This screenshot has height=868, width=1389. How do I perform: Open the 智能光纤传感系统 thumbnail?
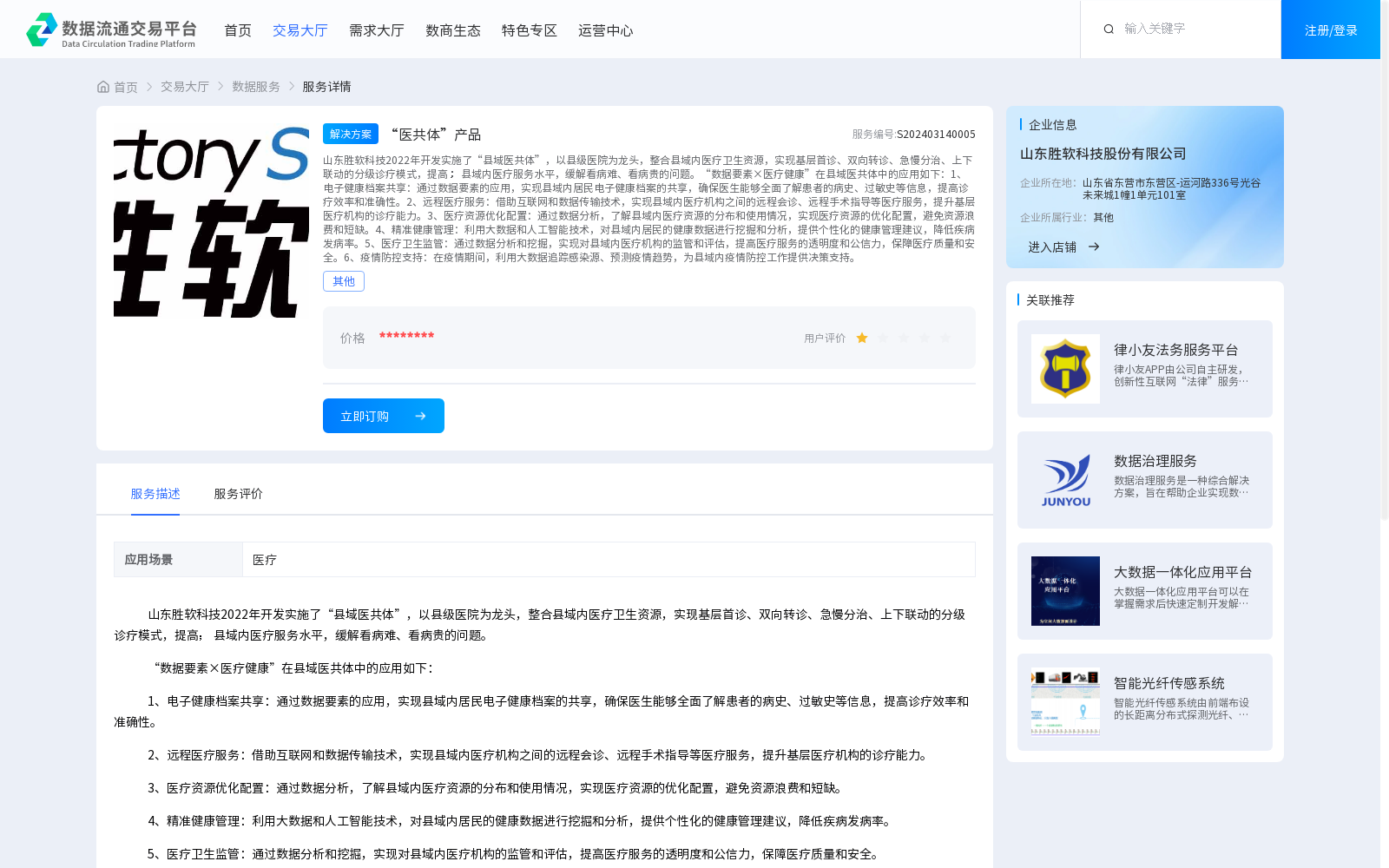pos(1065,702)
